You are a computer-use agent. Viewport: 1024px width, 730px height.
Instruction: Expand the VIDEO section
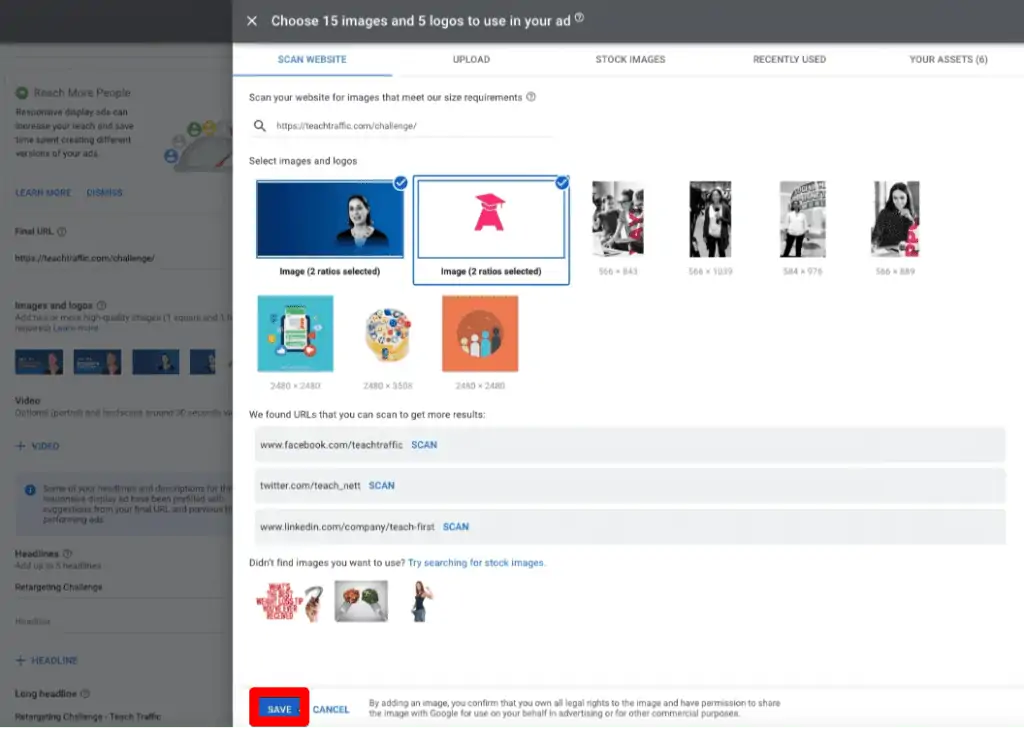tap(36, 446)
